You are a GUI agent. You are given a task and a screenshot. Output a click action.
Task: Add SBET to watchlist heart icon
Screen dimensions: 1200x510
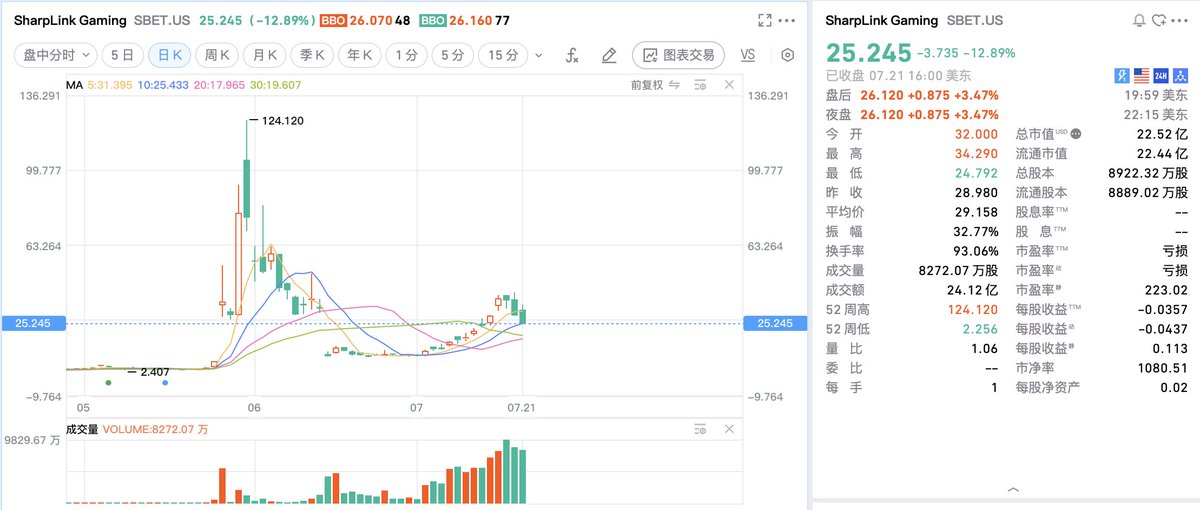[x=1159, y=20]
